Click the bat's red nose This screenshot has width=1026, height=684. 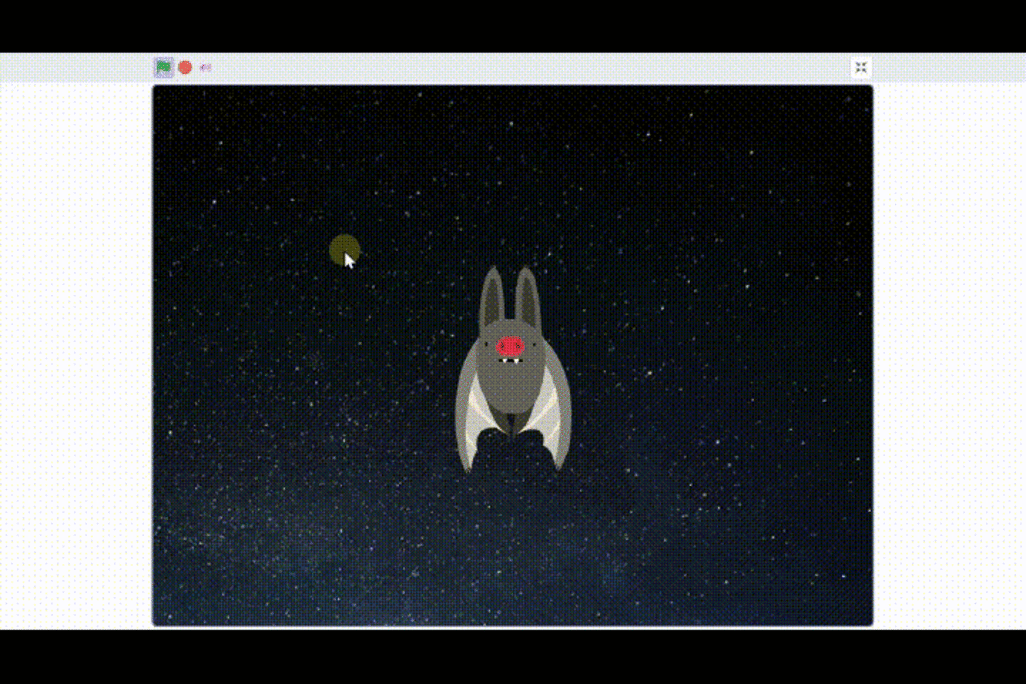511,344
